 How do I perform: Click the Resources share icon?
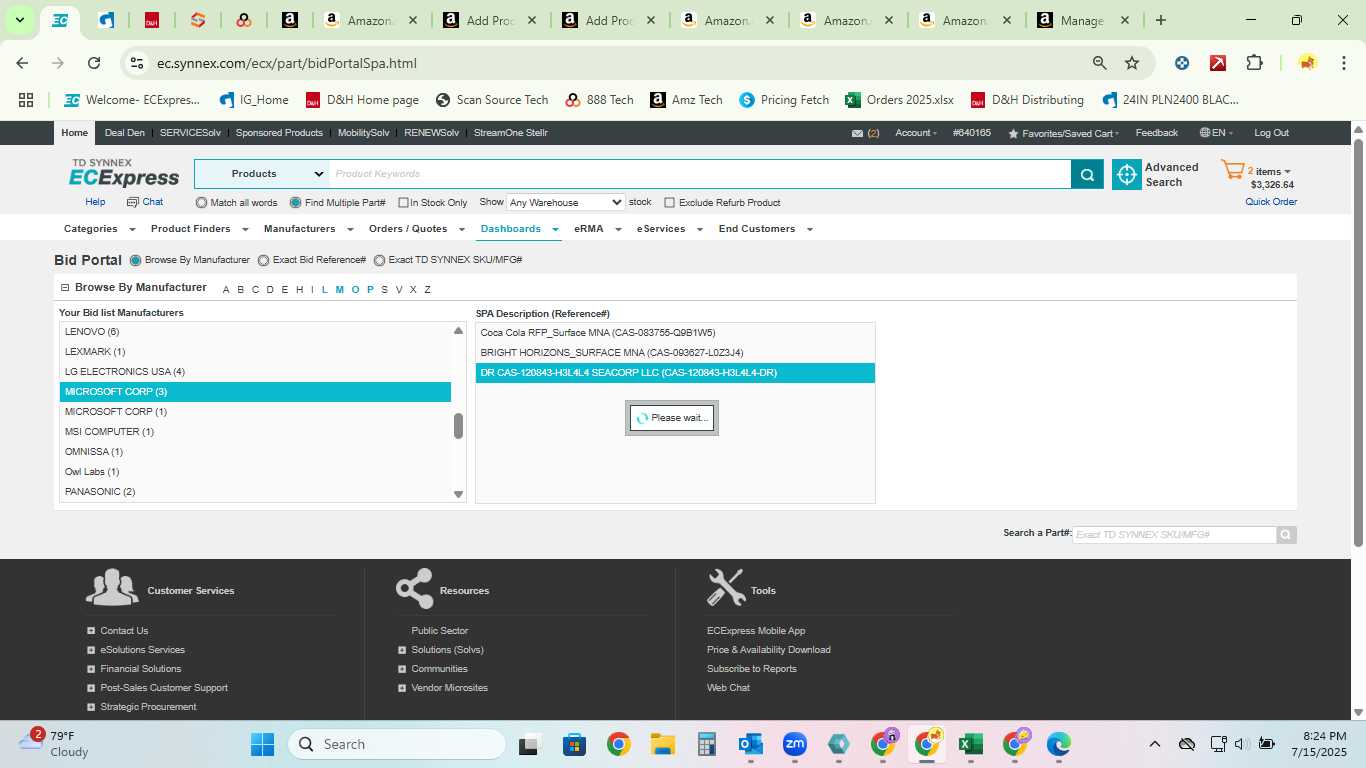tap(414, 588)
